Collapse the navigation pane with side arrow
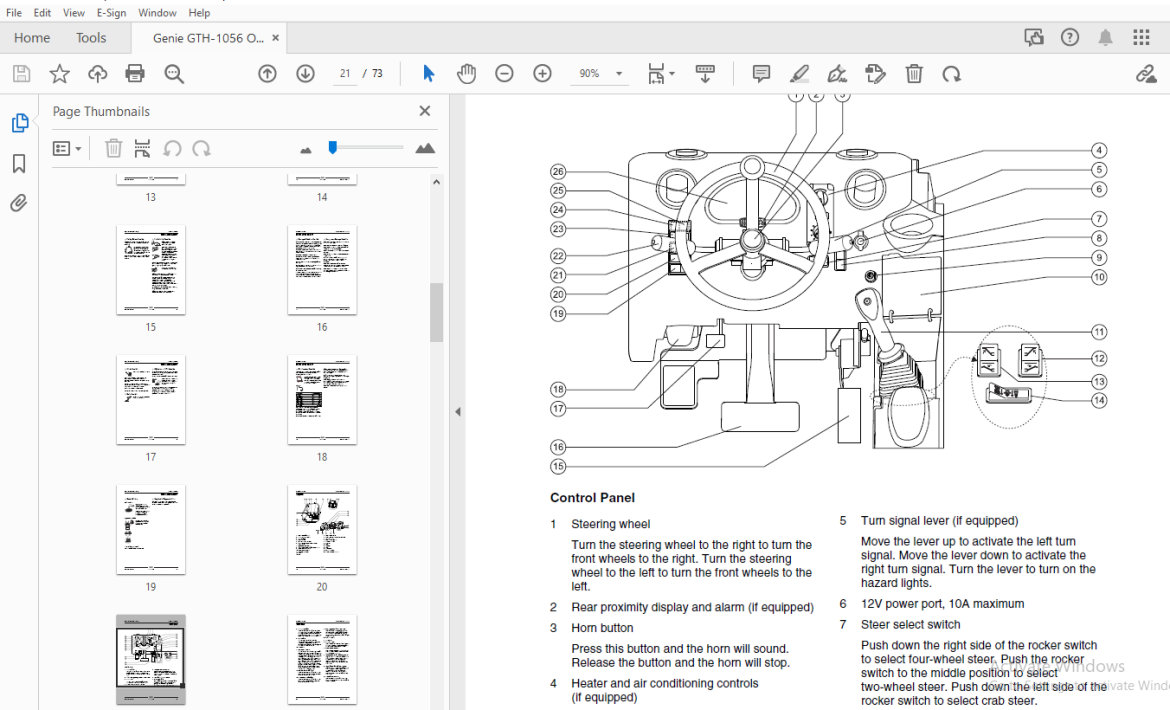 point(457,411)
